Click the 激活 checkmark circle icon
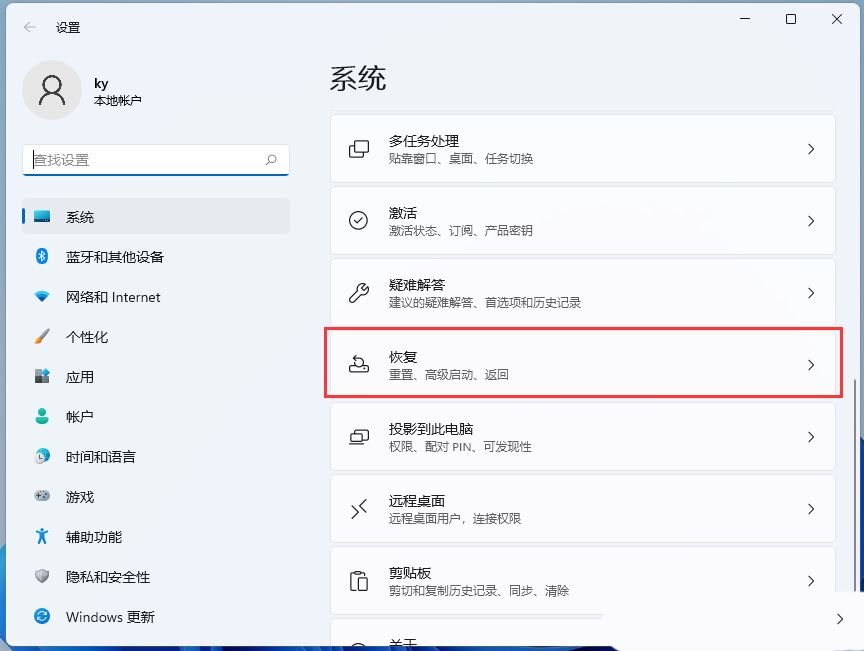Image resolution: width=864 pixels, height=651 pixels. (x=359, y=220)
